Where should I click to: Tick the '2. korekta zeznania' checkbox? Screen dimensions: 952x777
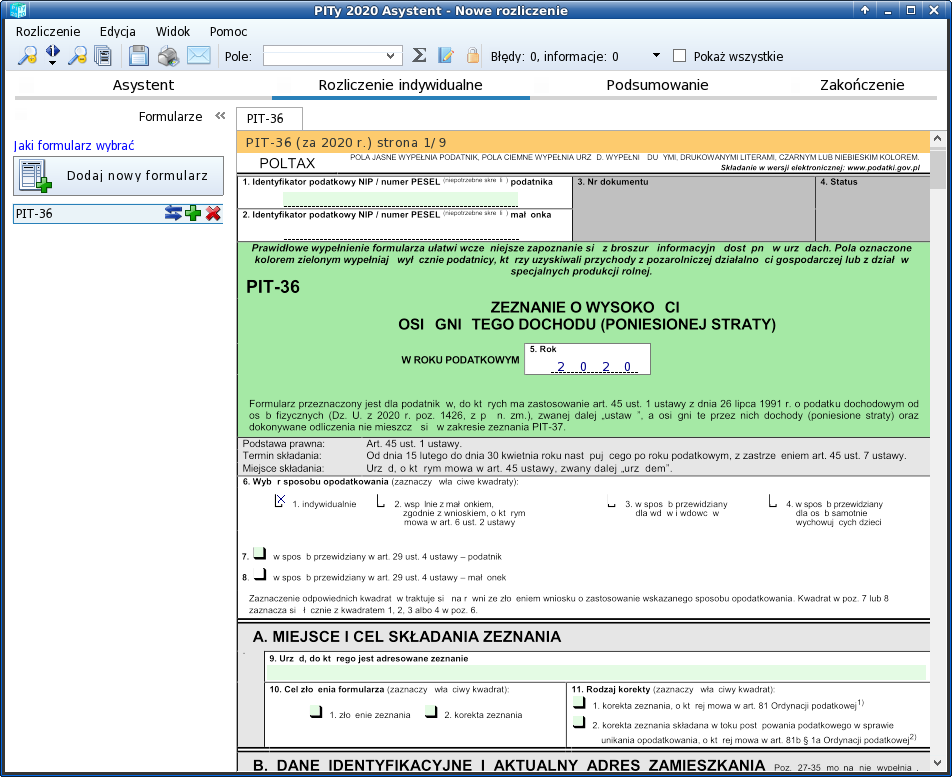(431, 712)
